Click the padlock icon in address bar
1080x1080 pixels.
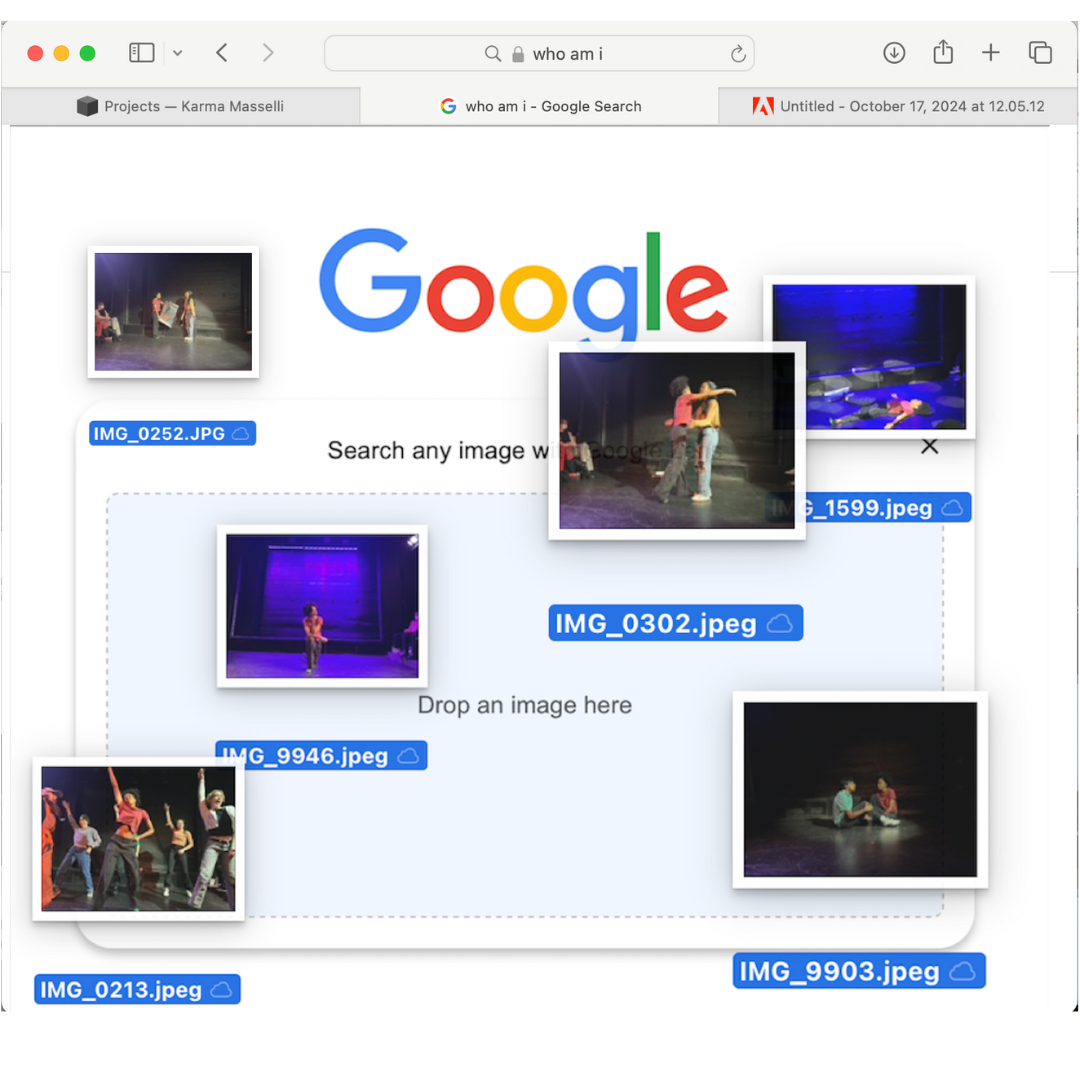[518, 54]
